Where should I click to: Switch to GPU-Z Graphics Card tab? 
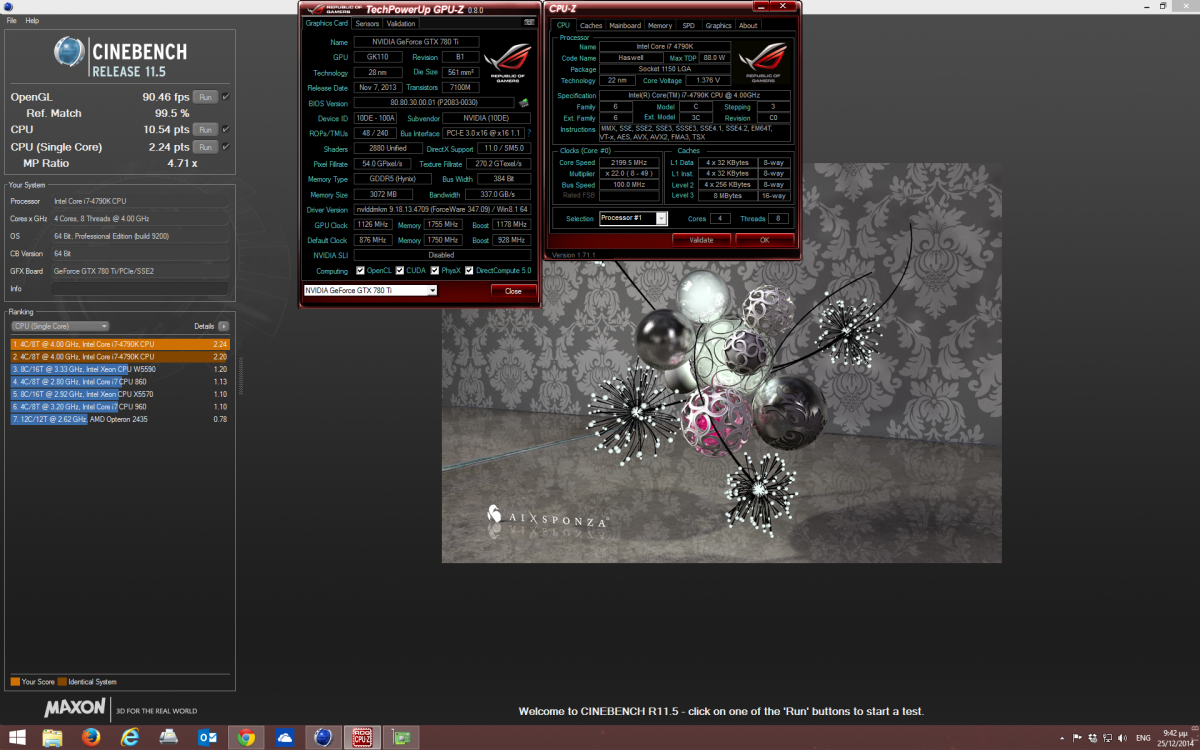[327, 23]
